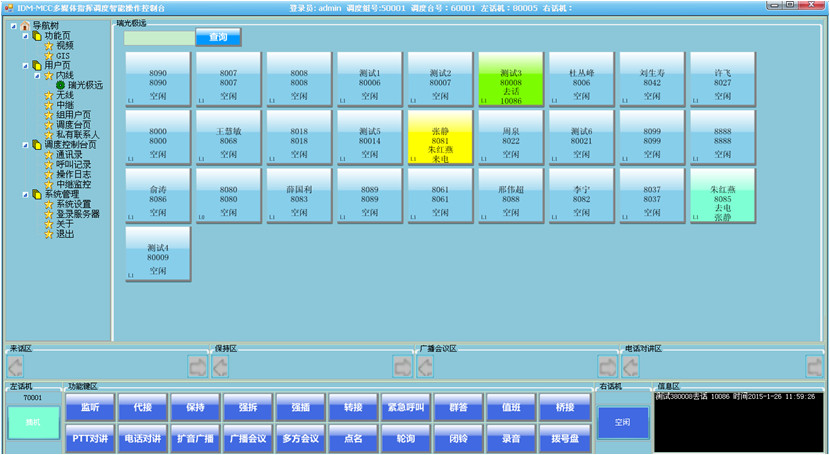Click the search input field beside 查询
Image resolution: width=830 pixels, height=455 pixels.
click(x=159, y=38)
